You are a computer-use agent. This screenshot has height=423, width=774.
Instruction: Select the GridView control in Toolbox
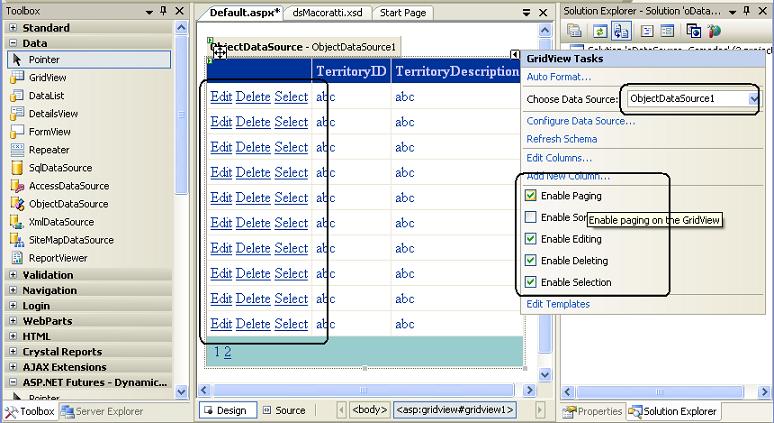(x=47, y=77)
